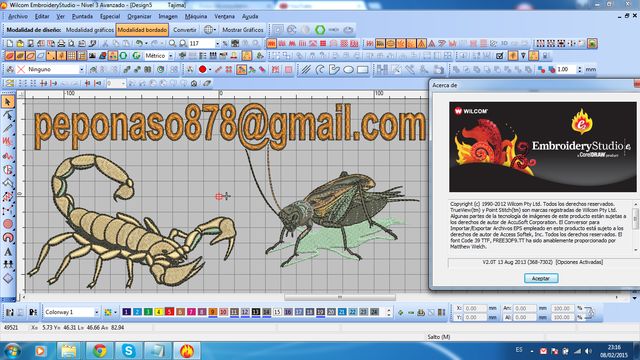The width and height of the screenshot is (640, 360).
Task: Open dropdown arrow next to red circle icon
Action: click(210, 70)
